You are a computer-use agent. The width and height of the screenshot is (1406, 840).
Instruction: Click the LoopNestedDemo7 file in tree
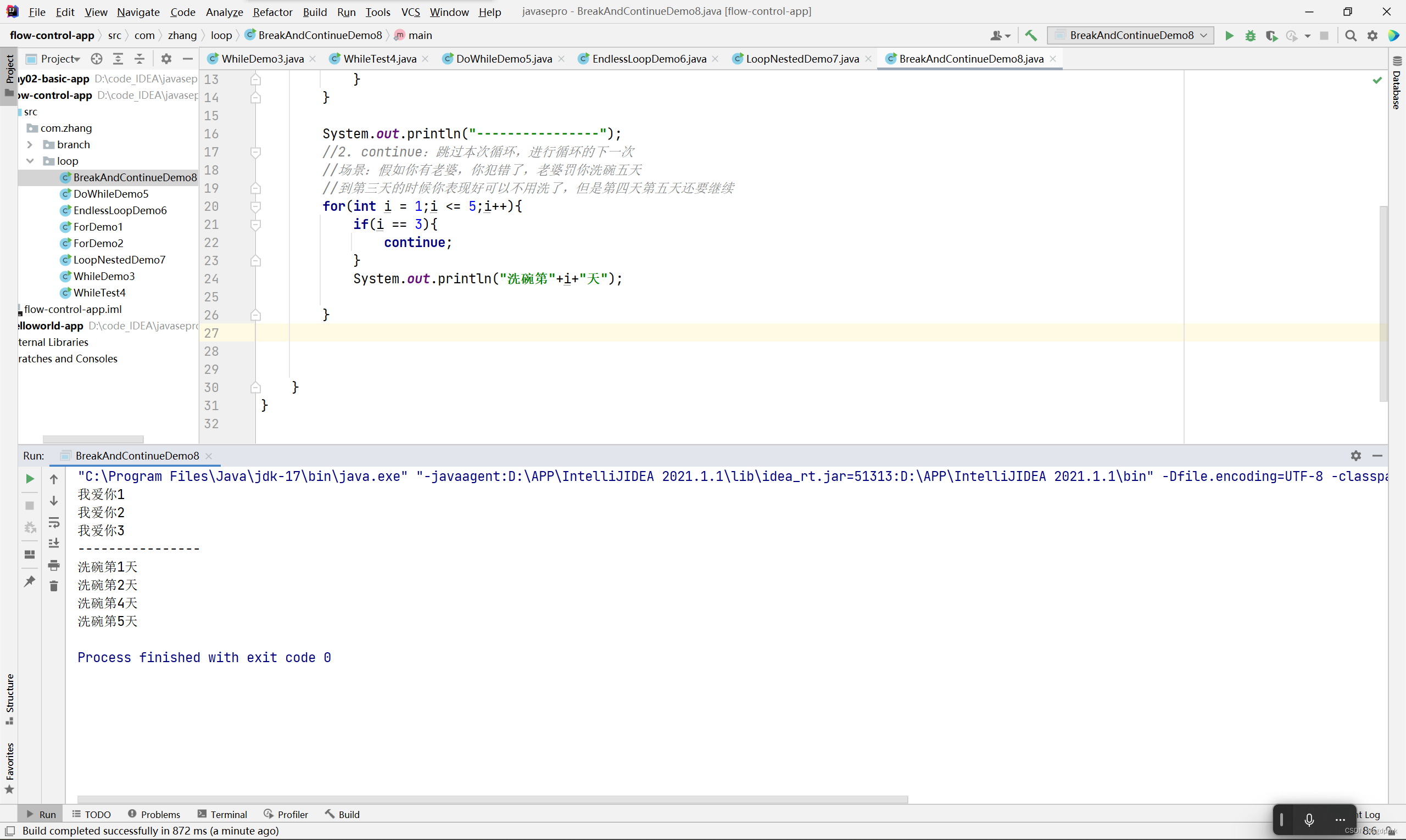click(119, 259)
